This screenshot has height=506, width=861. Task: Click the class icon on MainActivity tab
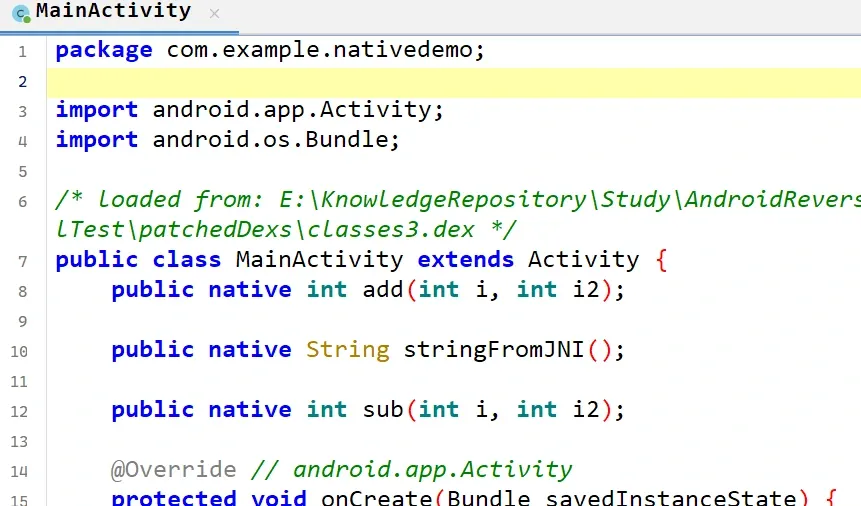(21, 13)
